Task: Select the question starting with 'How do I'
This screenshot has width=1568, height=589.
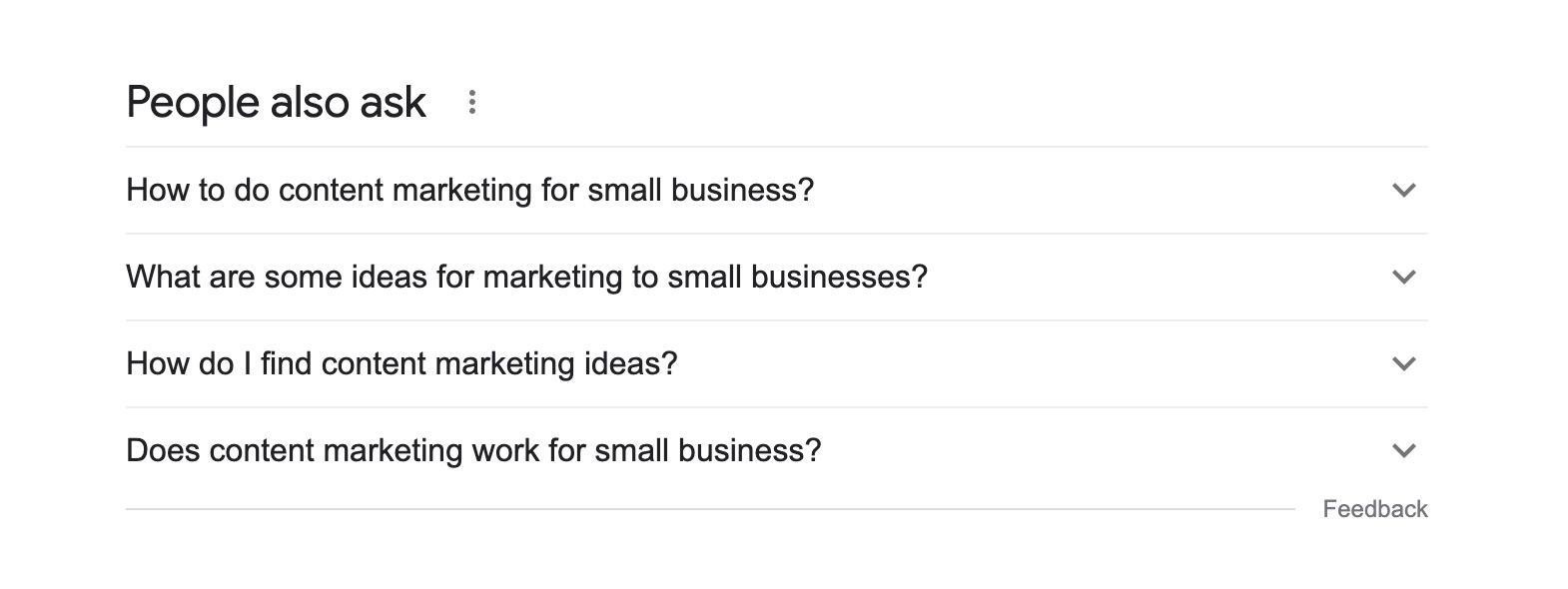Action: (401, 363)
